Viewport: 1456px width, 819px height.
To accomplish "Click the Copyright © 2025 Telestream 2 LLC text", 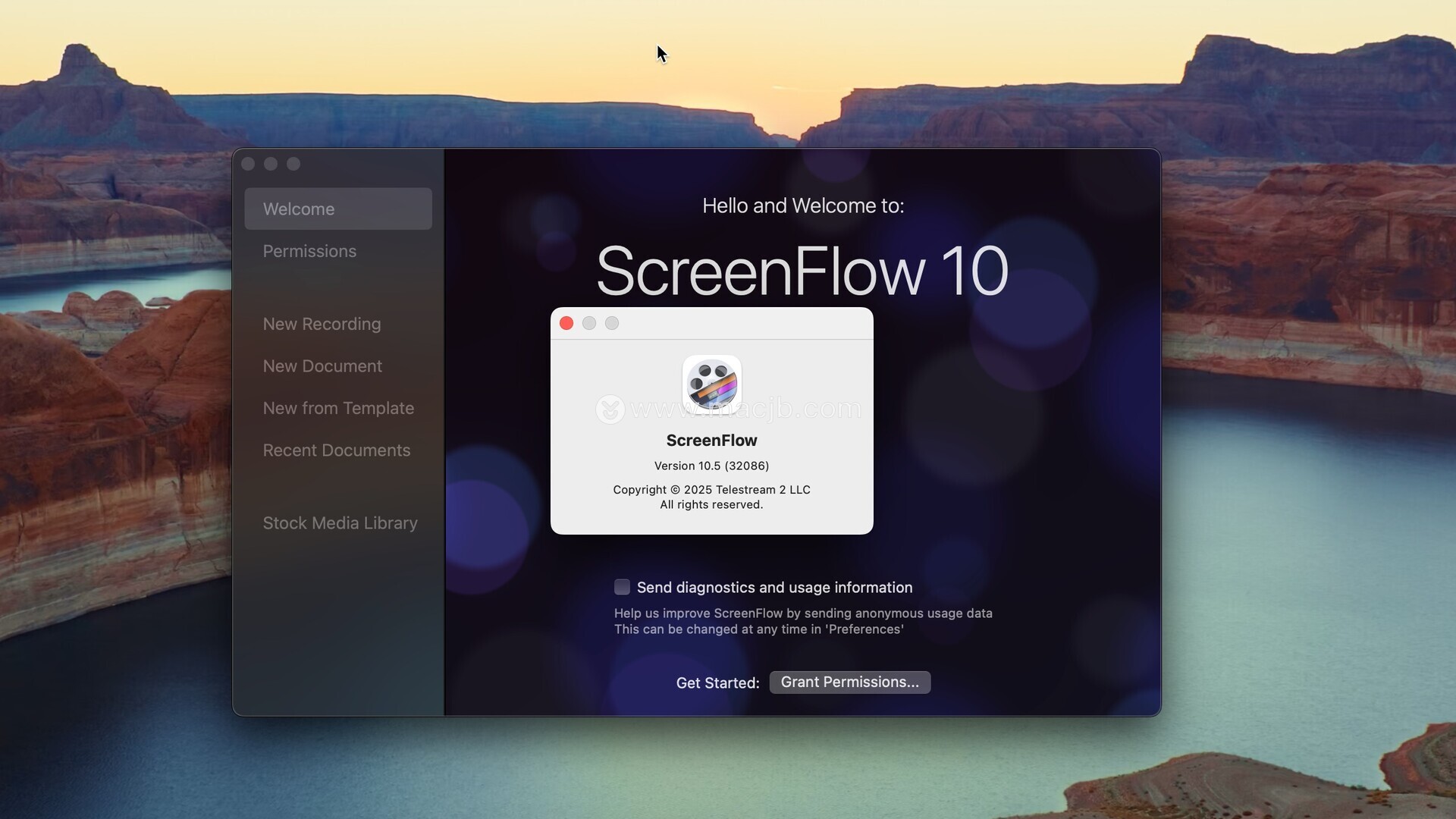I will click(711, 490).
